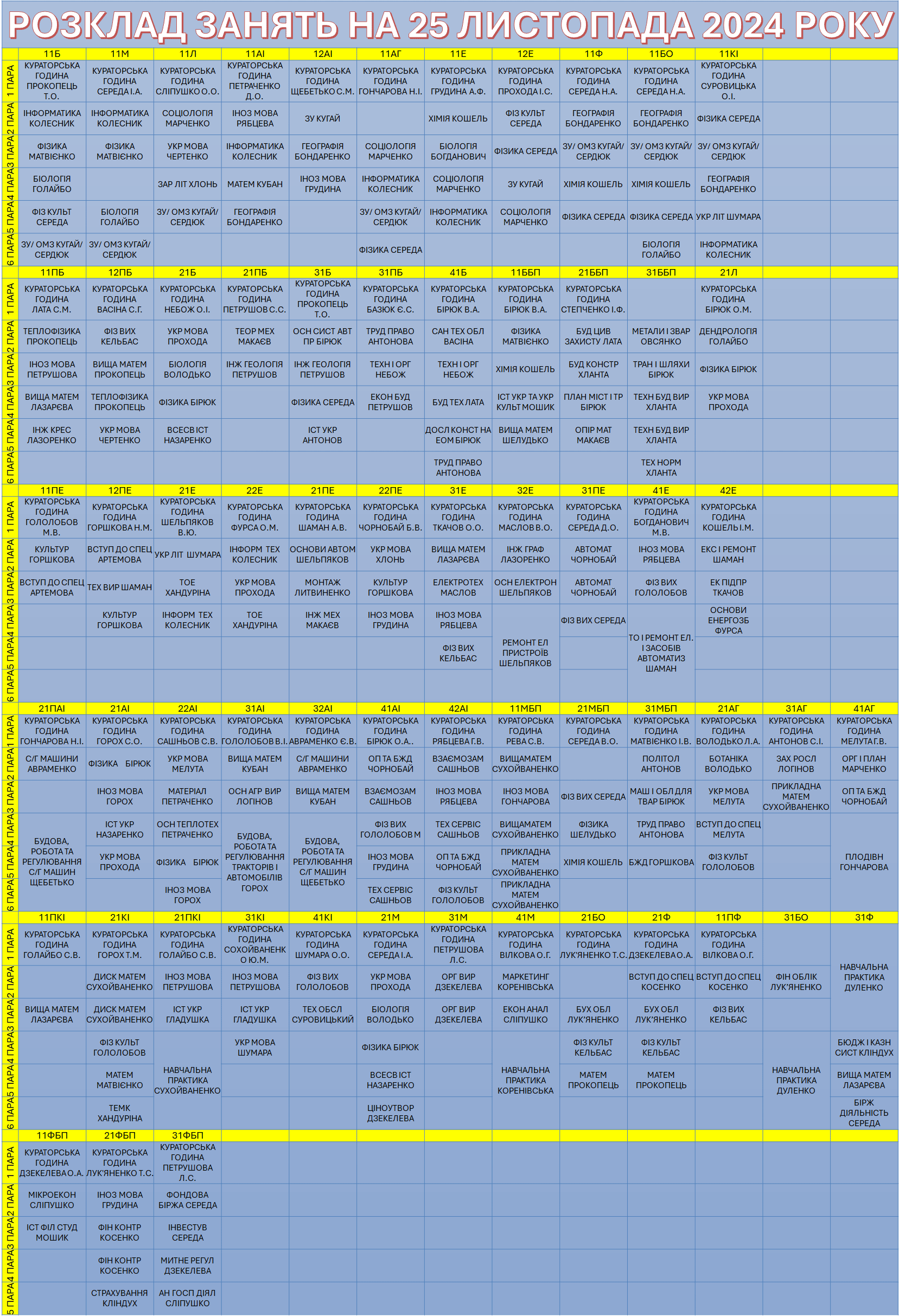This screenshot has width=899, height=1316.
Task: Click cell 'ДЕНДРОЛОГІЯ ГОЛАЙБО'
Action: point(729,336)
